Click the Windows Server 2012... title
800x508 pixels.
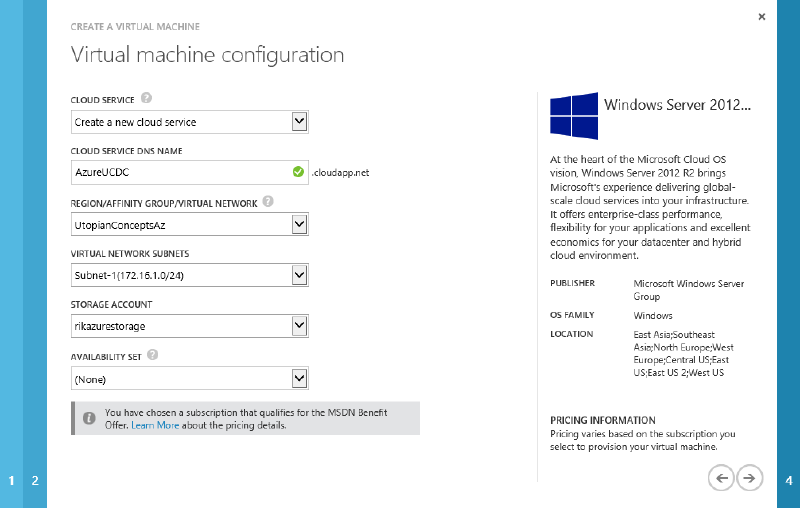pyautogui.click(x=677, y=105)
